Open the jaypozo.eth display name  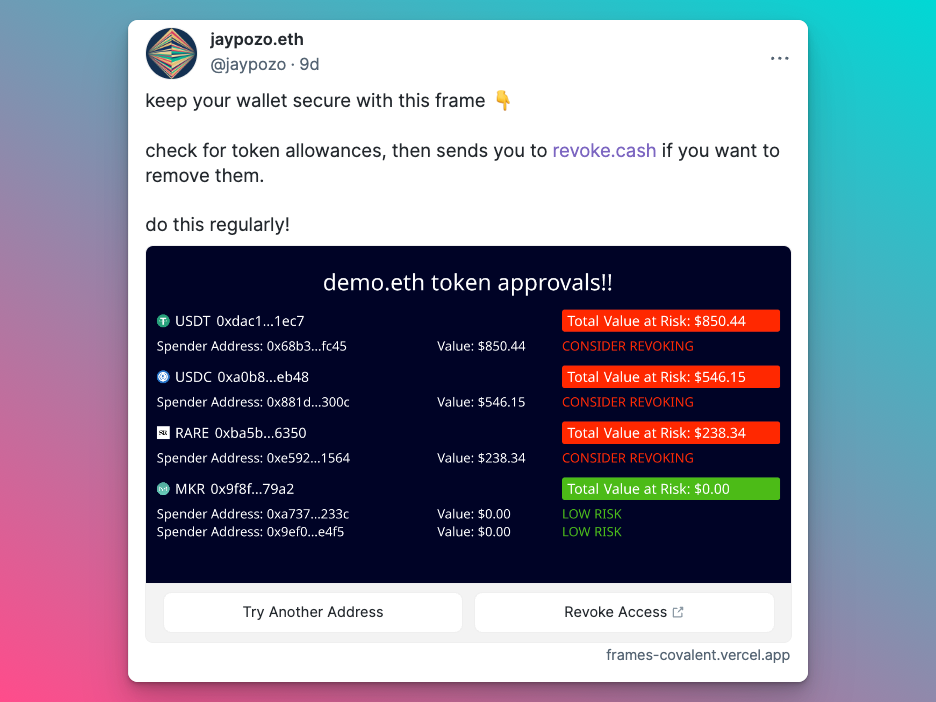(257, 39)
